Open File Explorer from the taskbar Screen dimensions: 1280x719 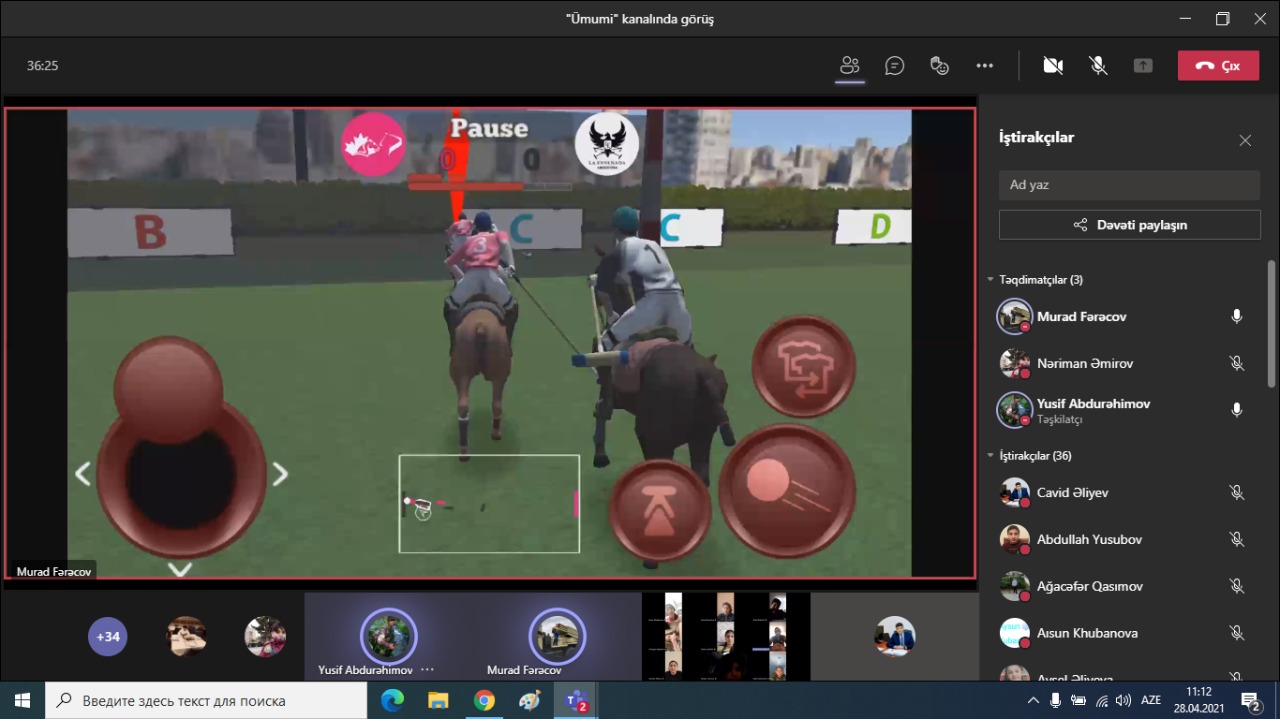point(438,700)
